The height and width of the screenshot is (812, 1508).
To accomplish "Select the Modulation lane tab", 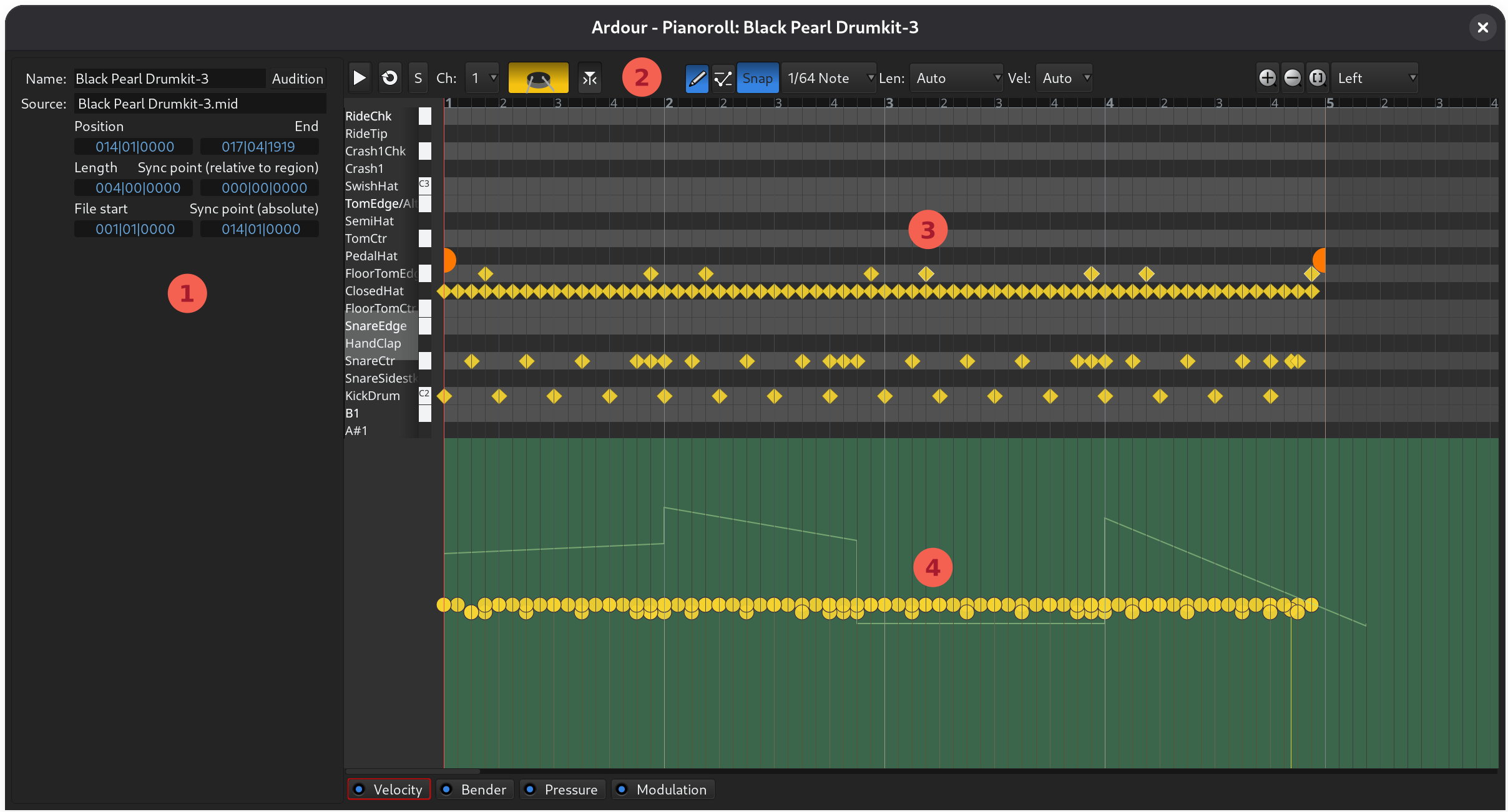I will pyautogui.click(x=663, y=790).
